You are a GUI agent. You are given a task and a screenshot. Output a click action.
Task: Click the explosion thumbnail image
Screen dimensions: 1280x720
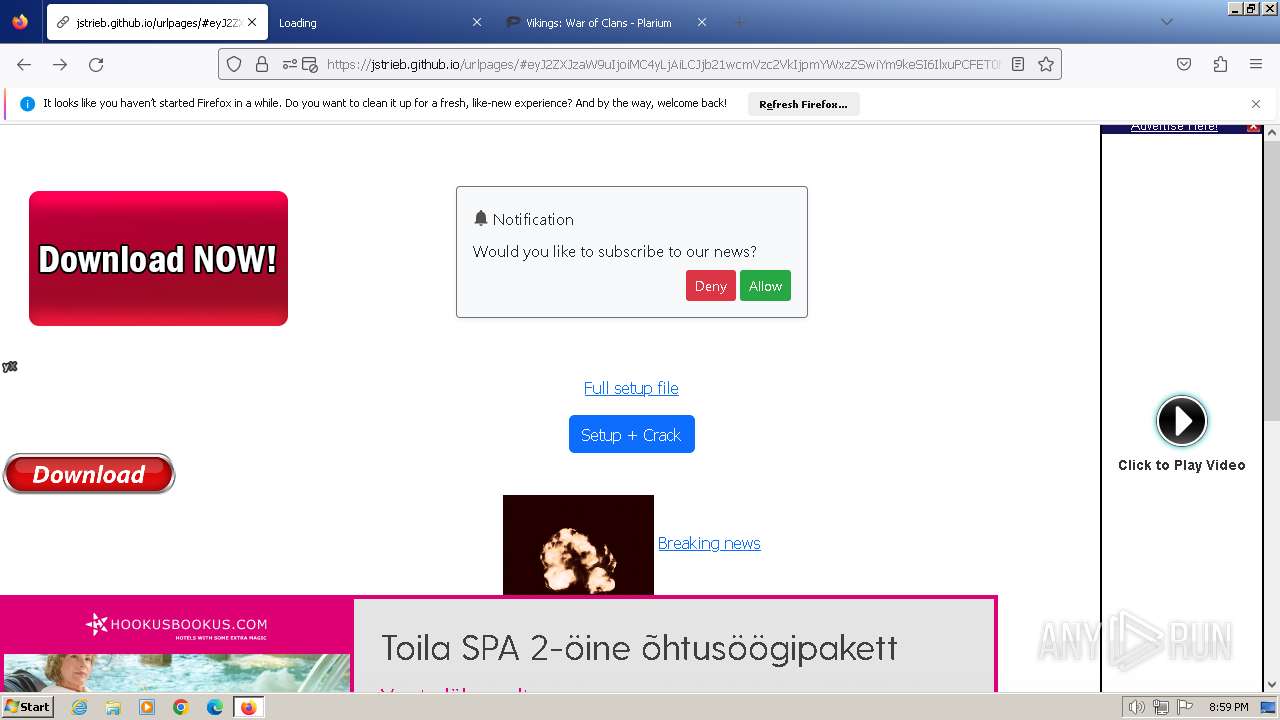578,545
